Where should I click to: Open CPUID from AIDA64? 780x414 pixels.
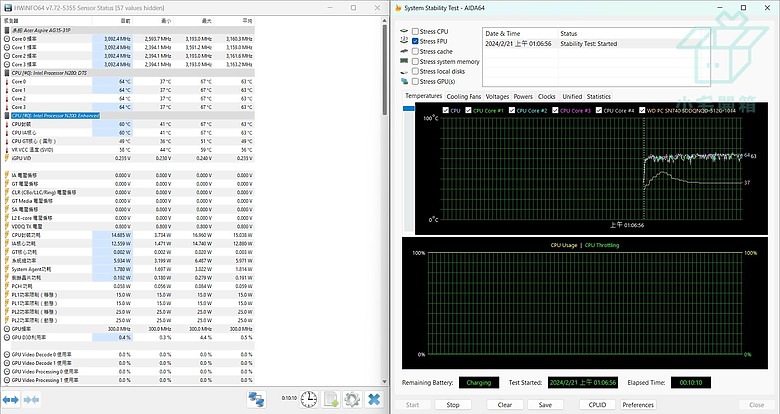[x=597, y=405]
